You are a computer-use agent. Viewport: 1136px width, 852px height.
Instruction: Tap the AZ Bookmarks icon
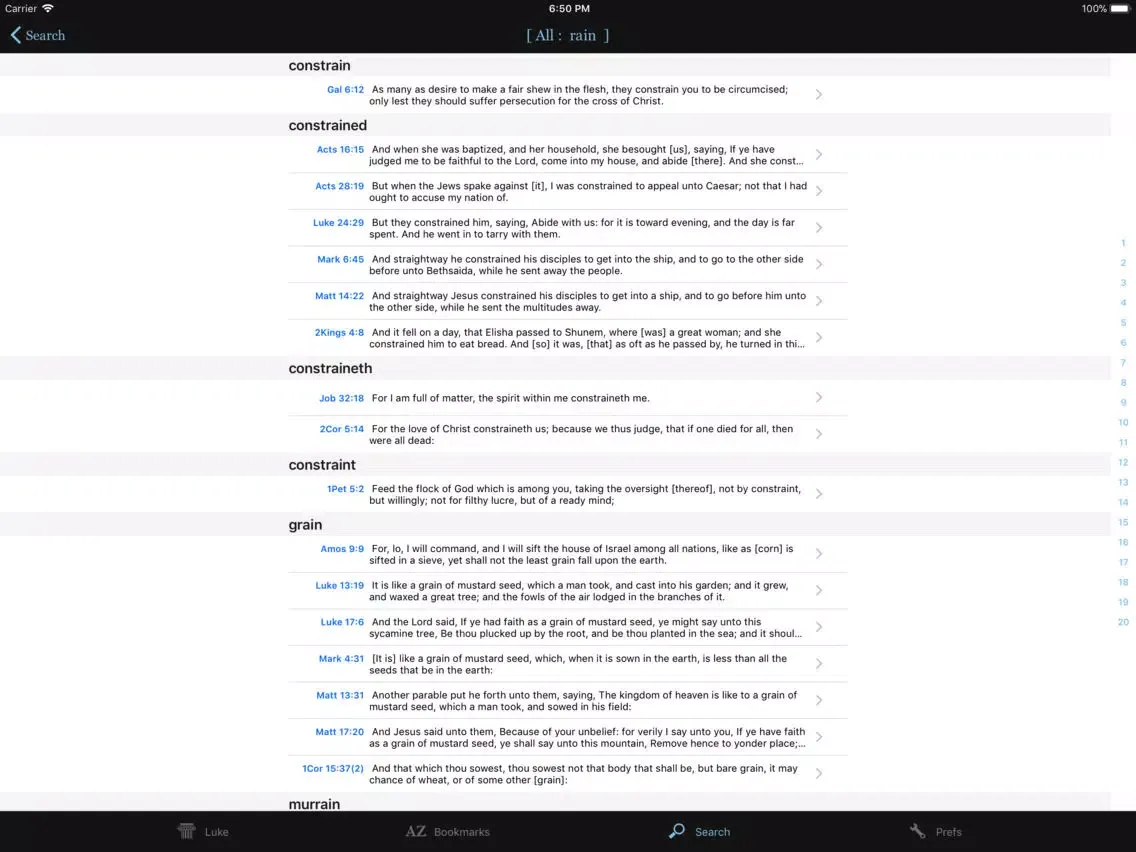pyautogui.click(x=415, y=832)
